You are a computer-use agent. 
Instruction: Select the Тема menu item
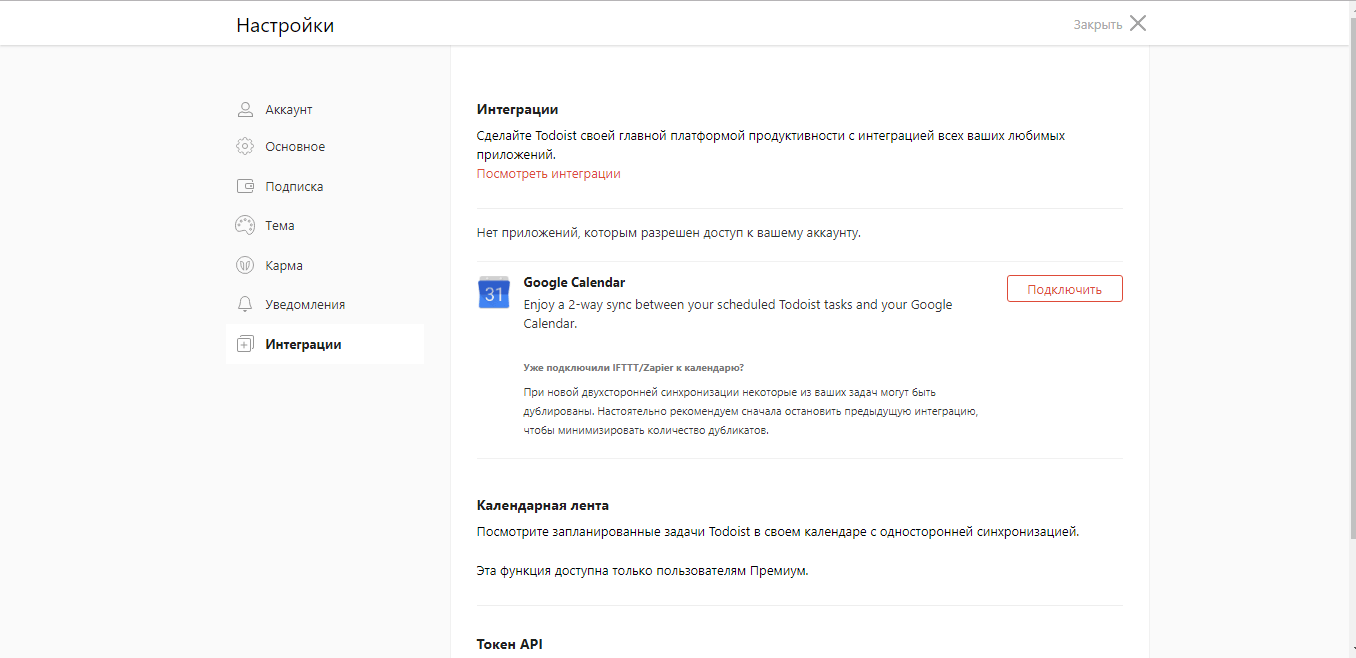pos(280,226)
